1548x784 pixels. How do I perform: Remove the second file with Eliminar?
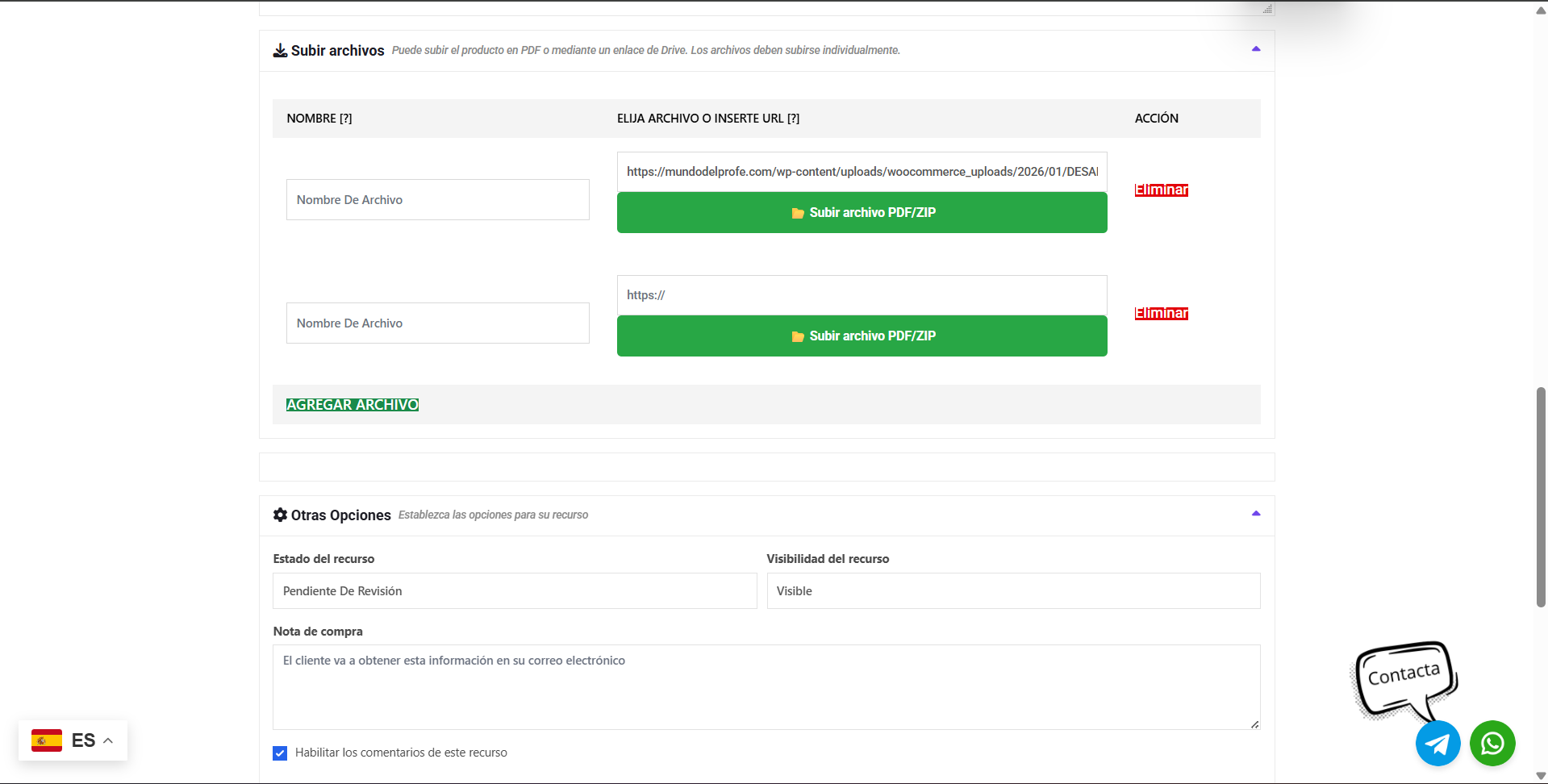tap(1161, 314)
